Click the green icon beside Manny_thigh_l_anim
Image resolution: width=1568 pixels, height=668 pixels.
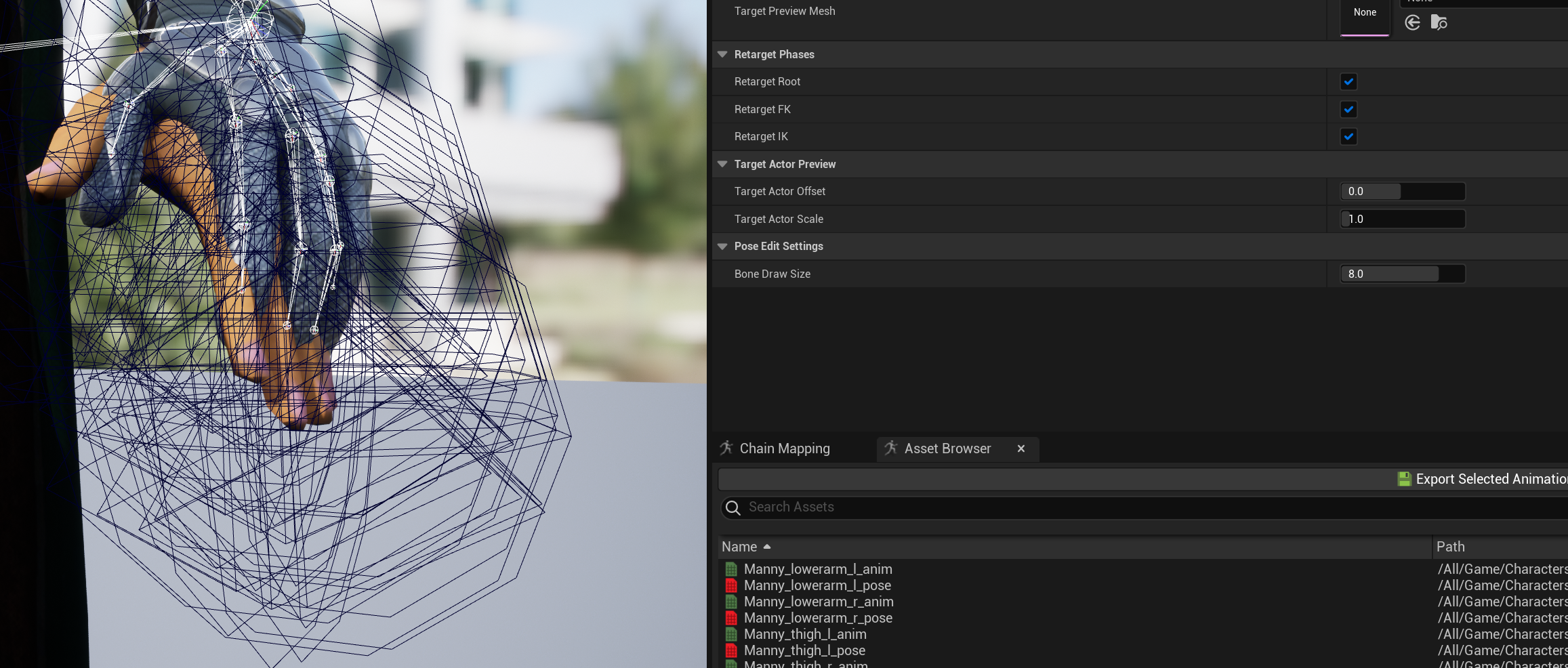(x=731, y=634)
